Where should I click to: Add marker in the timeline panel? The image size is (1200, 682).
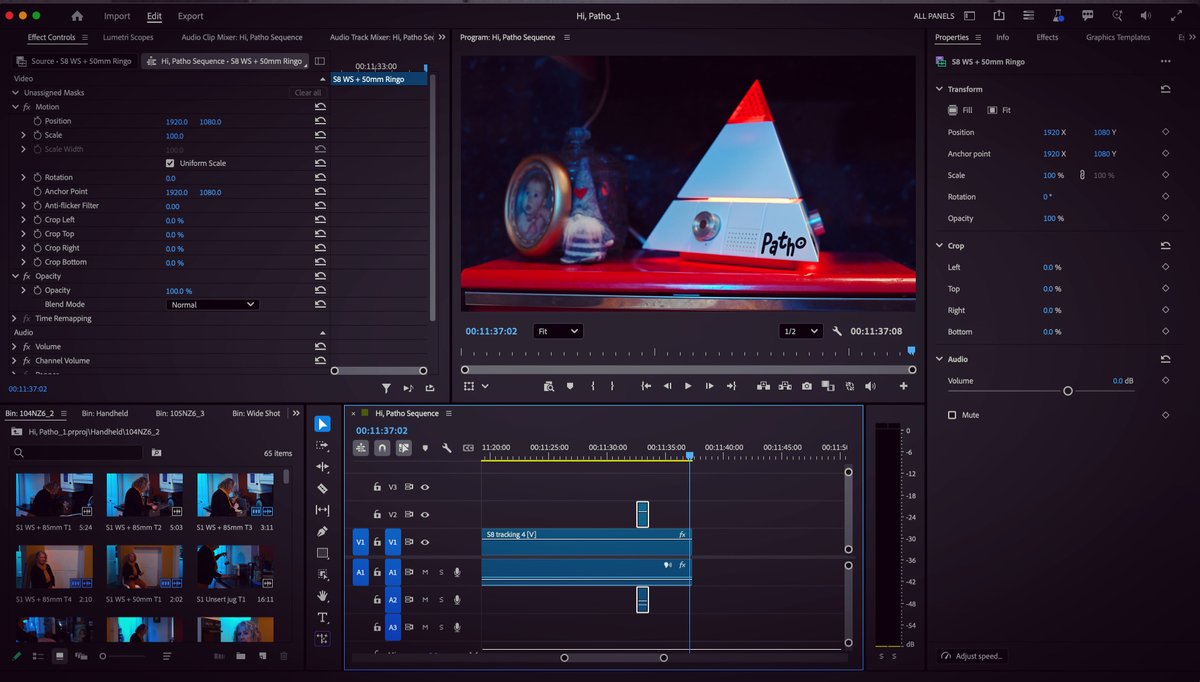[425, 448]
